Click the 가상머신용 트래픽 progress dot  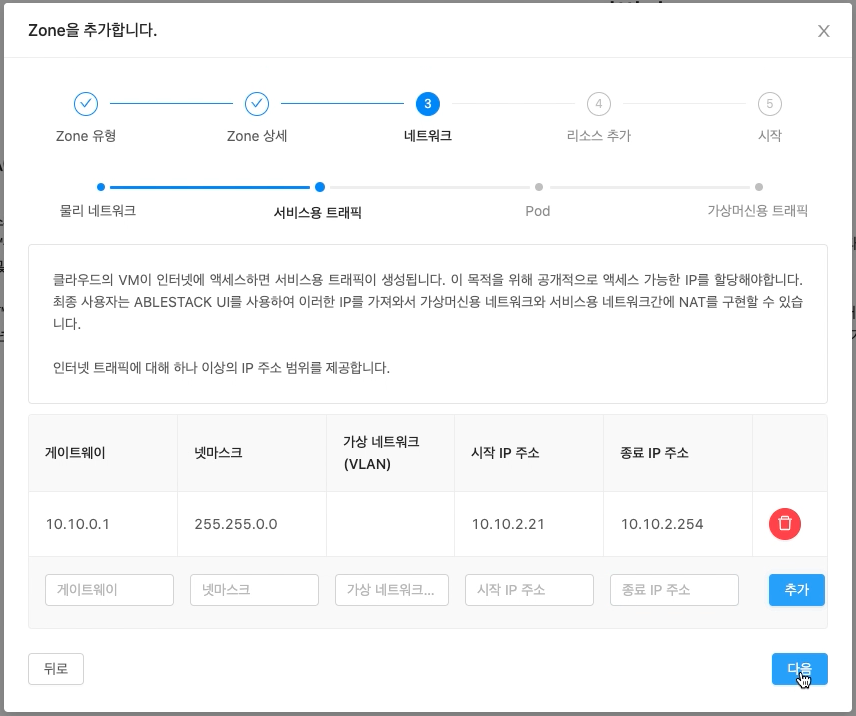pos(758,186)
